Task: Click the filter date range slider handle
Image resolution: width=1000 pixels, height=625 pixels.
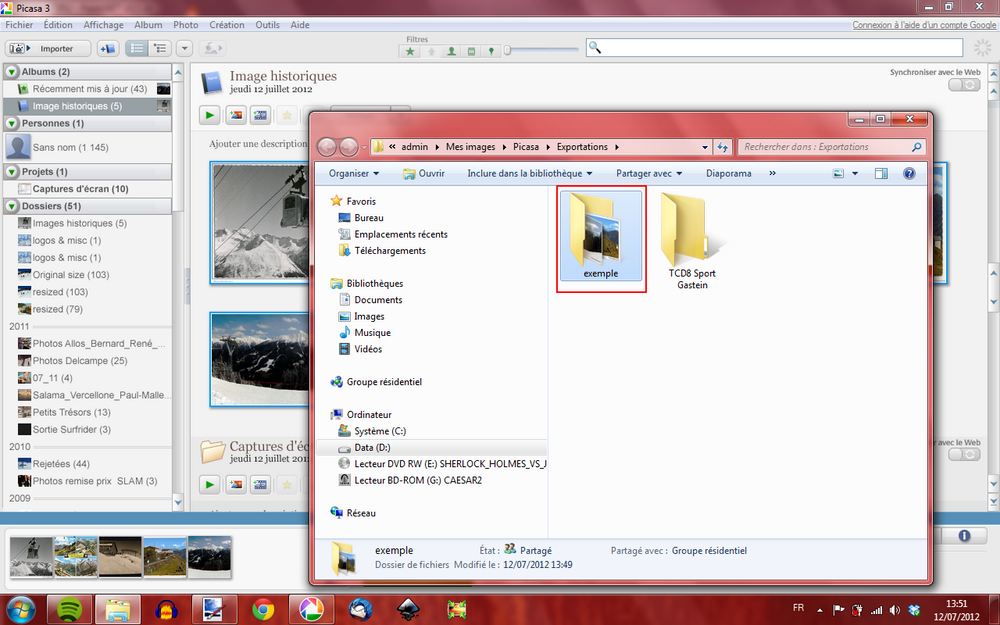Action: tap(508, 50)
